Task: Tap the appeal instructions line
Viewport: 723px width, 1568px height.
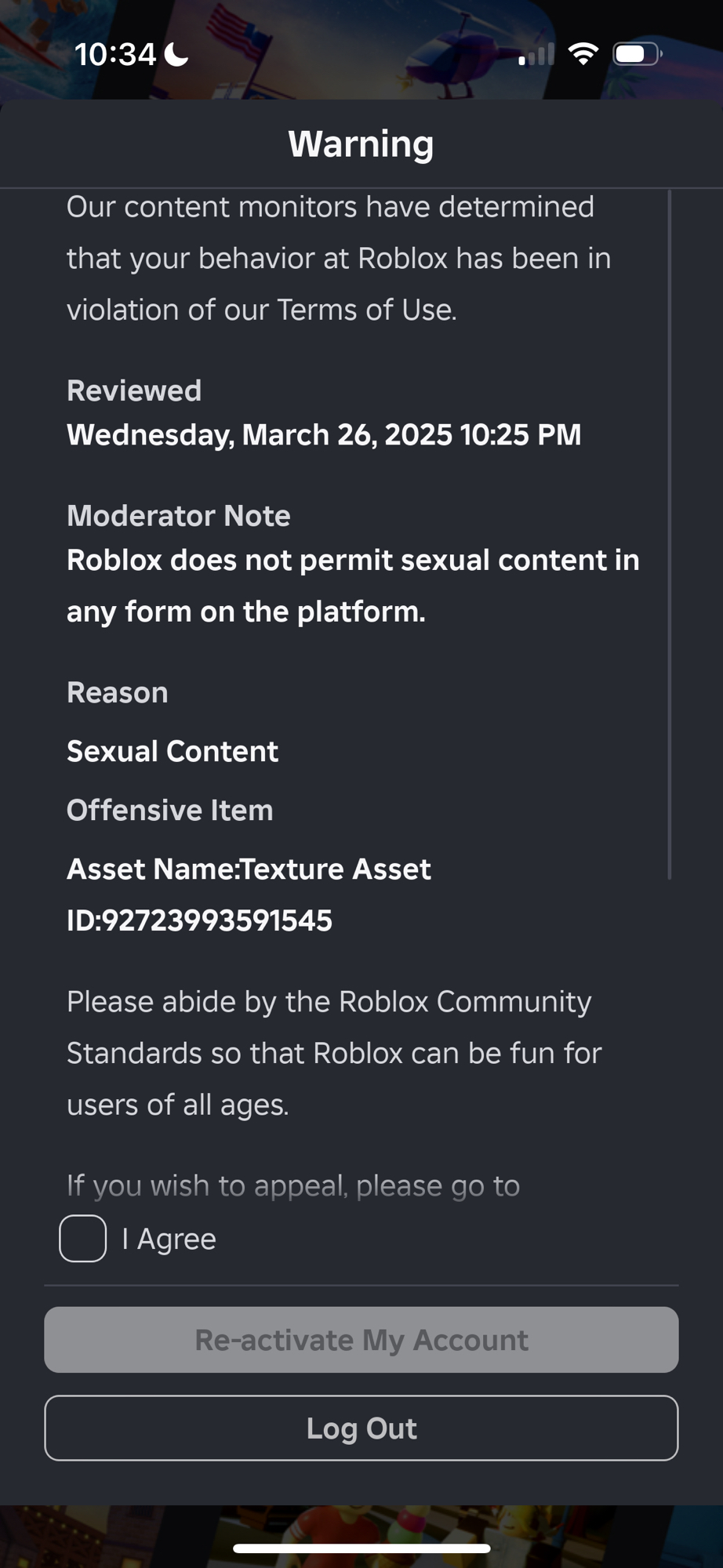Action: (x=292, y=1185)
